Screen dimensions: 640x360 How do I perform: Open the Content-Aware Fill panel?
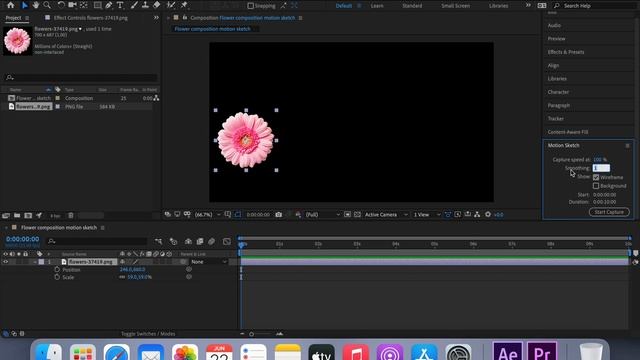coord(568,132)
